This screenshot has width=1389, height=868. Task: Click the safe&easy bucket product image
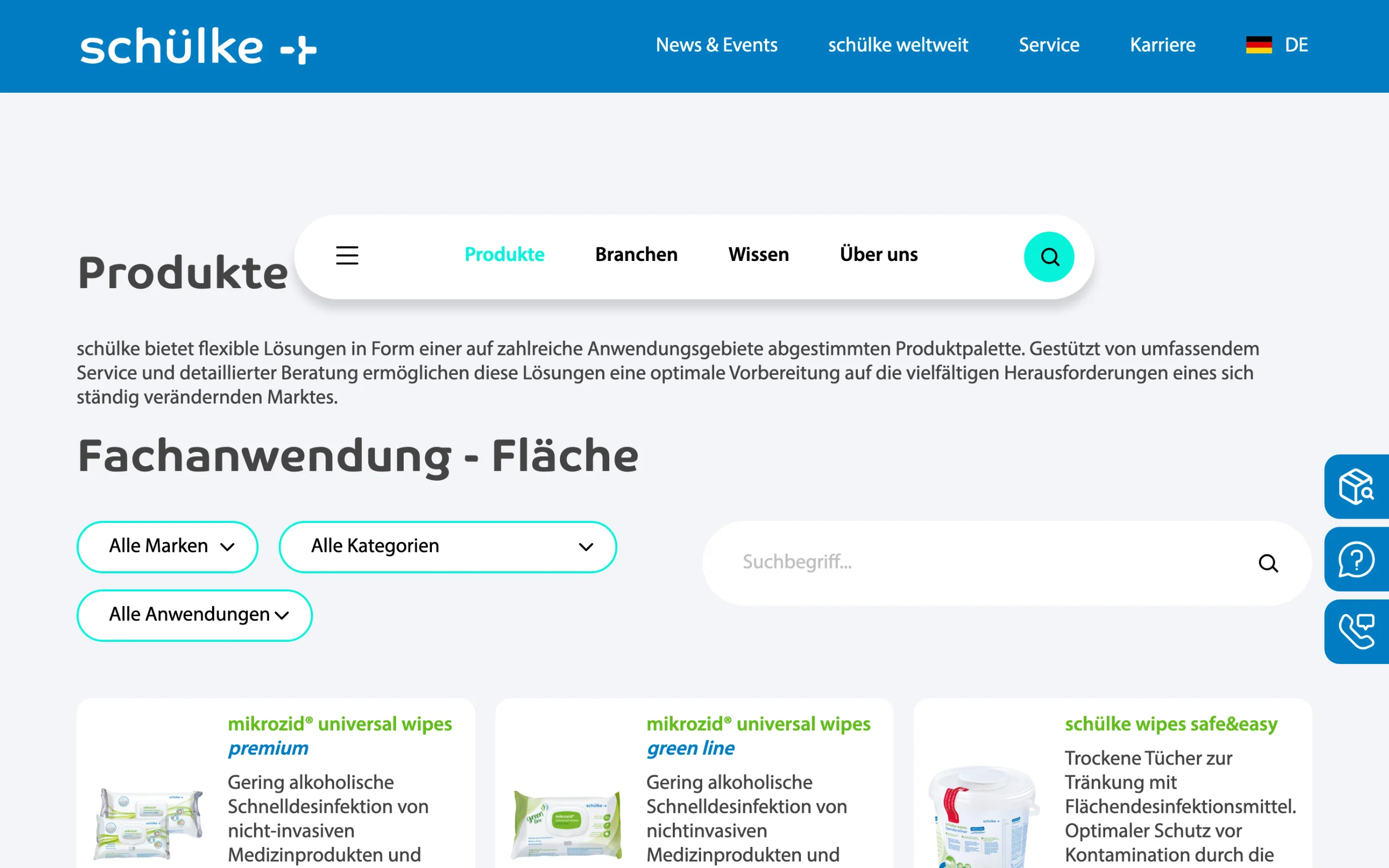click(984, 818)
